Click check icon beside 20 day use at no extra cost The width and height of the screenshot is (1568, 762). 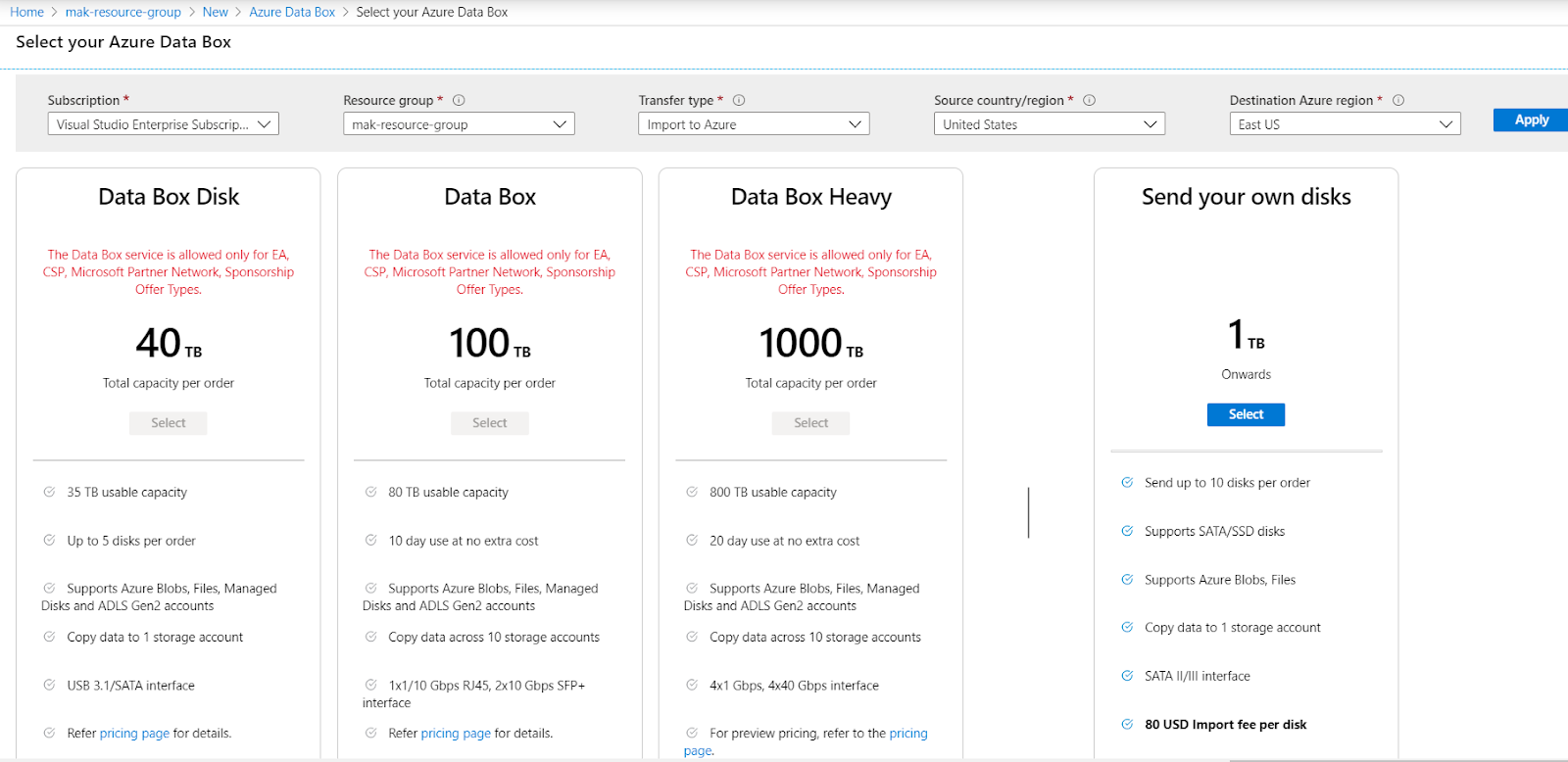click(x=692, y=540)
